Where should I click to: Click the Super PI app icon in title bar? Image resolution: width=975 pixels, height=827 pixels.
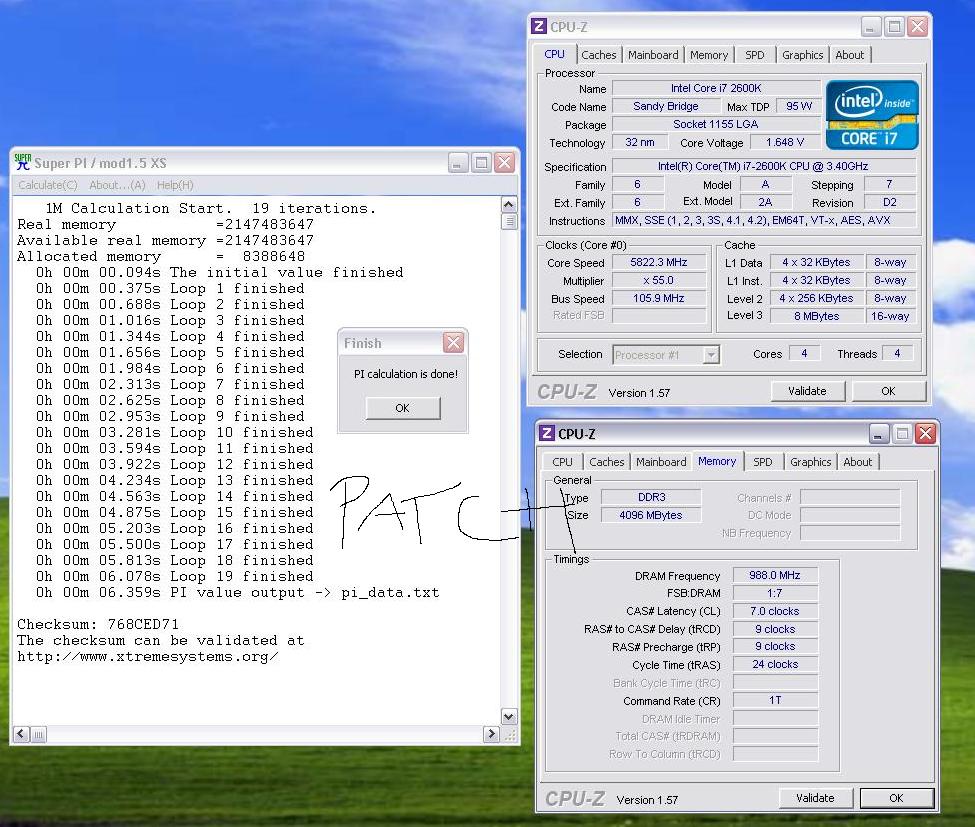(23, 162)
